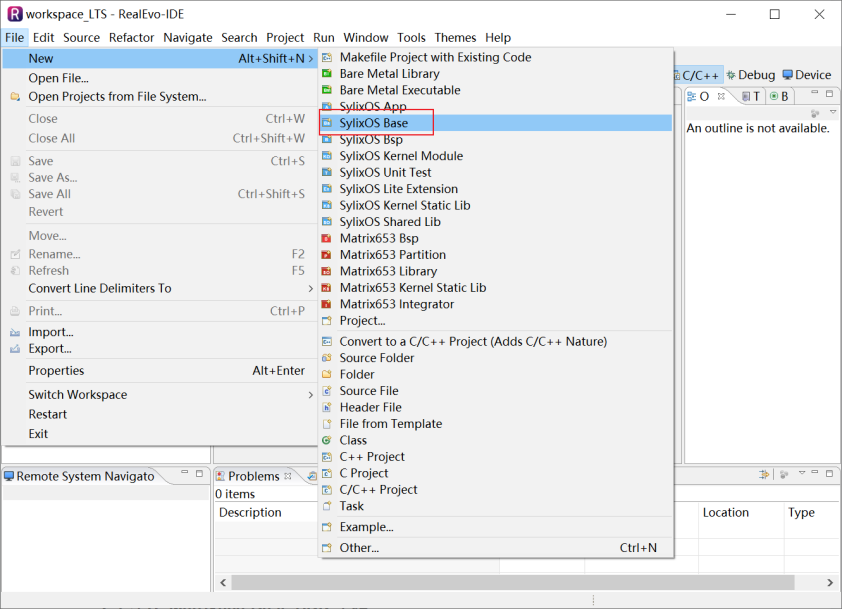Screen dimensions: 842x609
Task: Switch to the Debug perspective
Action: point(751,75)
